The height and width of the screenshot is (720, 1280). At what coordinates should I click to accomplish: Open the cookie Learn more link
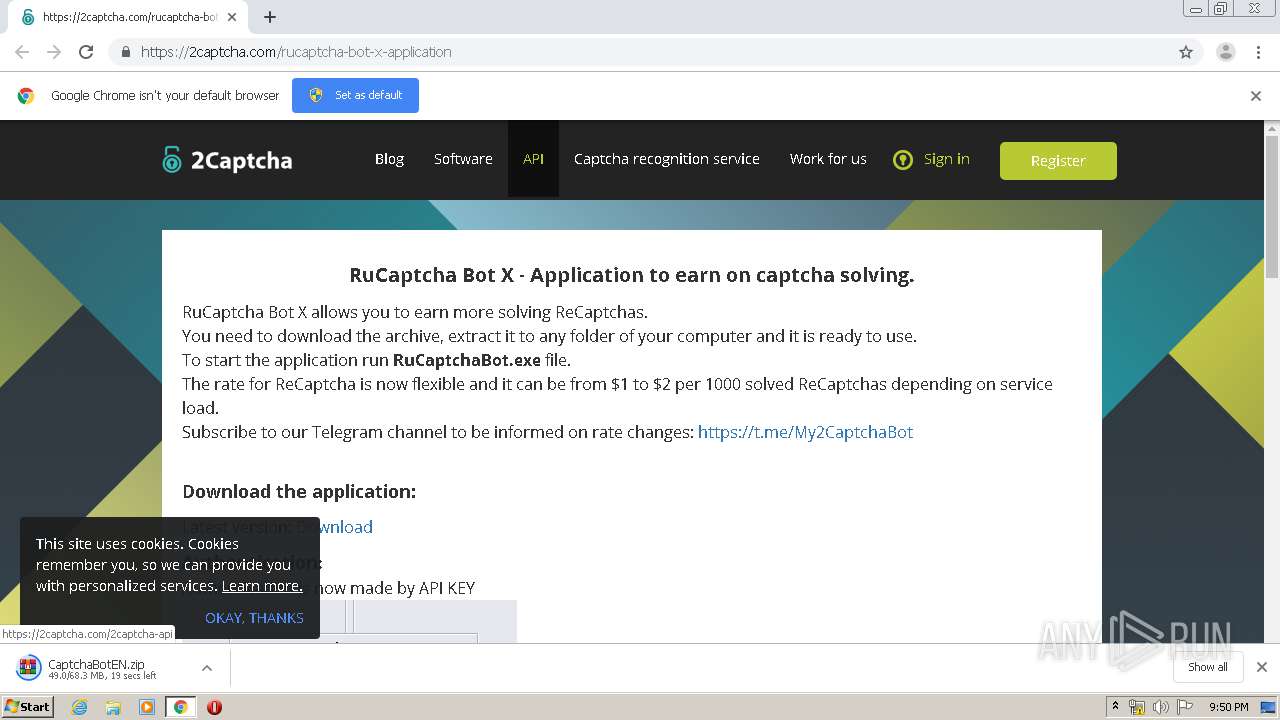tap(262, 586)
